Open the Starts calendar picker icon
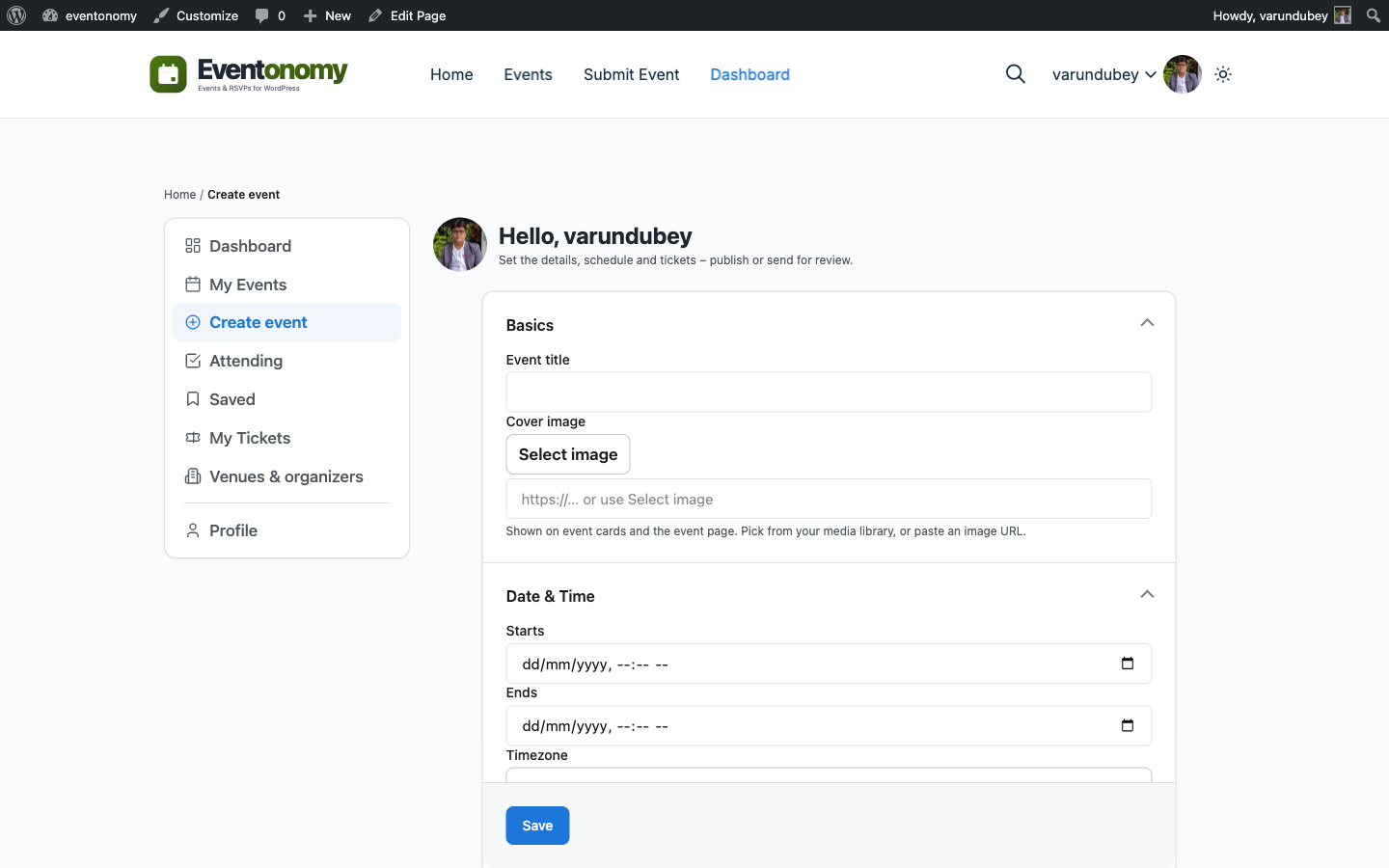Viewport: 1389px width, 868px height. (1128, 664)
